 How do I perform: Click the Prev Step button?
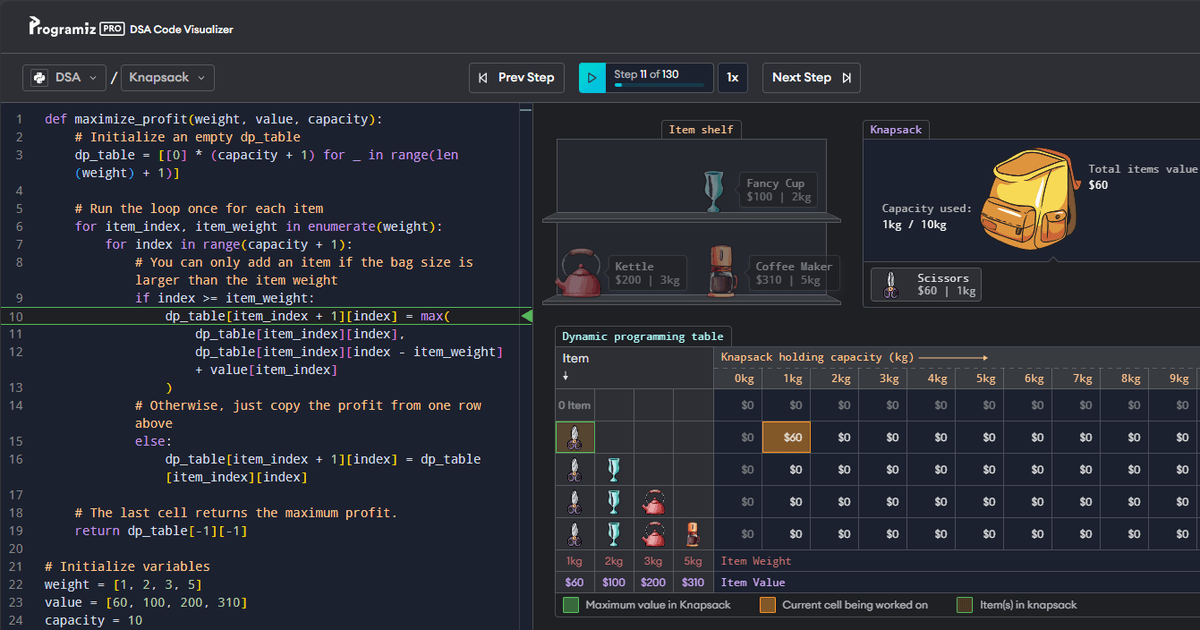tap(516, 77)
